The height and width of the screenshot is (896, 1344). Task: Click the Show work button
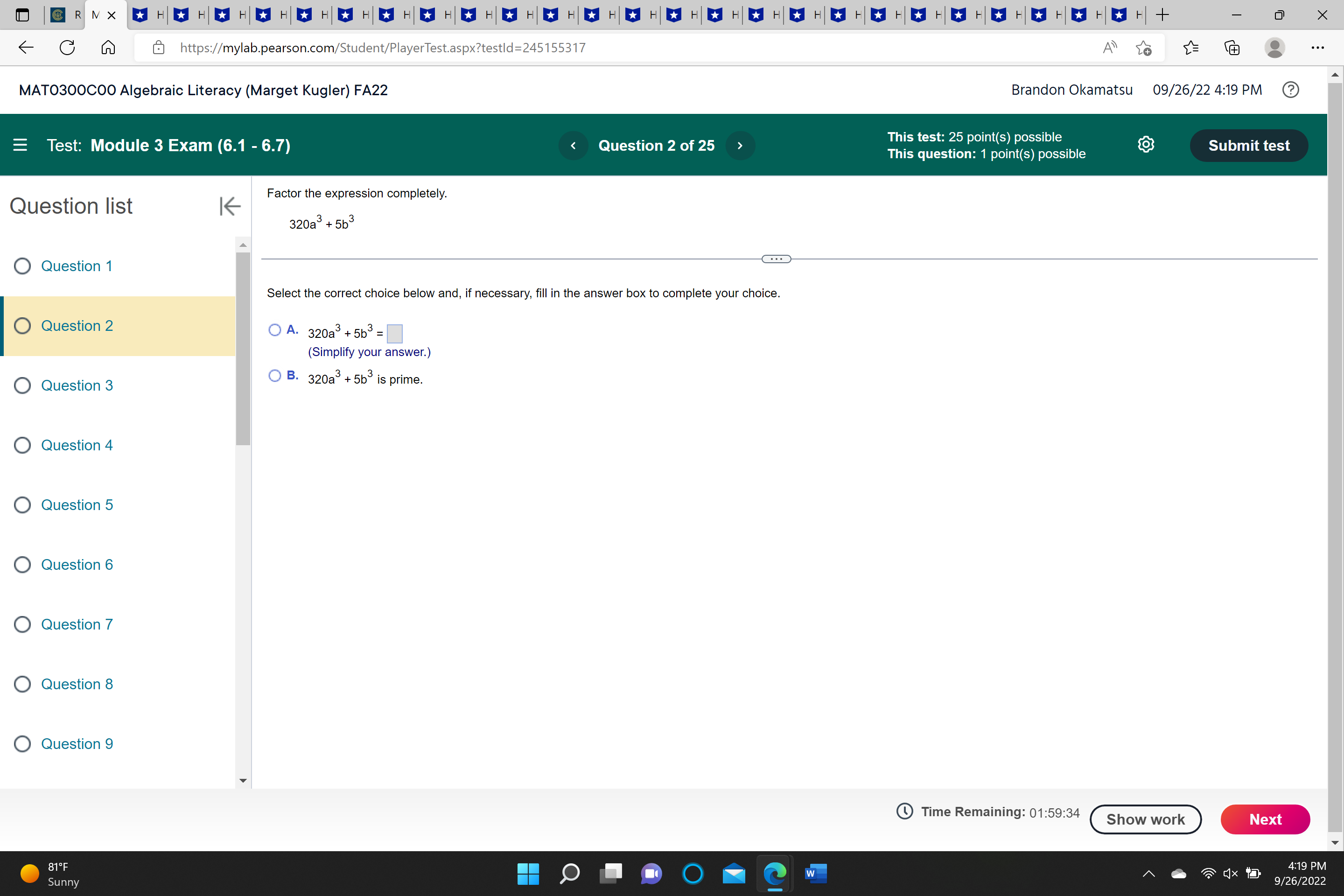tap(1145, 819)
